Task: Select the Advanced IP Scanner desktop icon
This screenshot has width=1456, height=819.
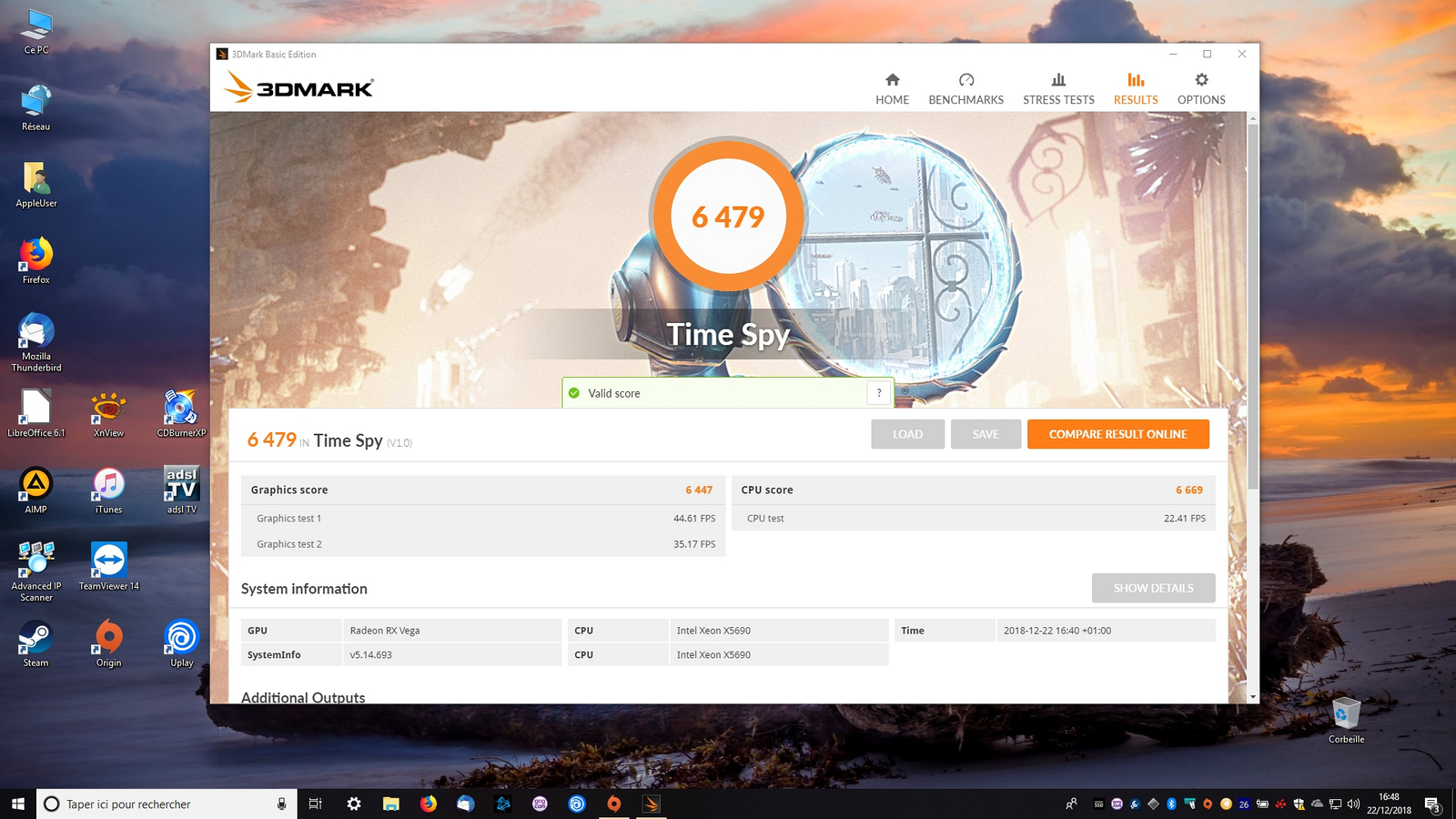Action: click(x=36, y=572)
